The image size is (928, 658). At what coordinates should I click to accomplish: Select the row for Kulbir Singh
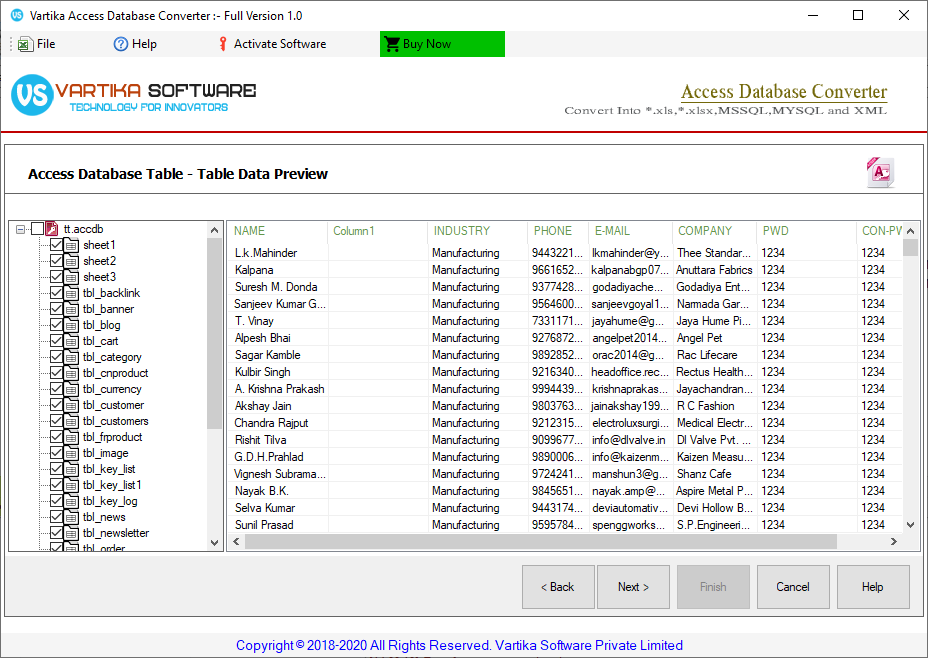tap(565, 372)
